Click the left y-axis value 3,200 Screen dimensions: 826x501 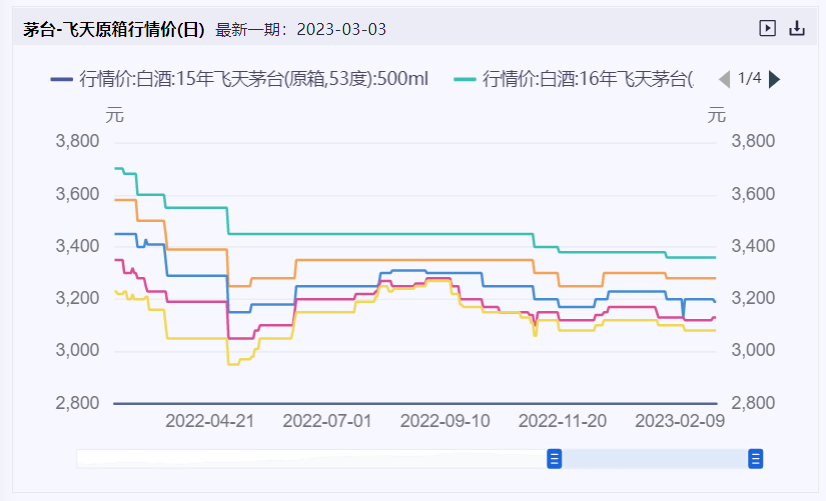click(77, 298)
